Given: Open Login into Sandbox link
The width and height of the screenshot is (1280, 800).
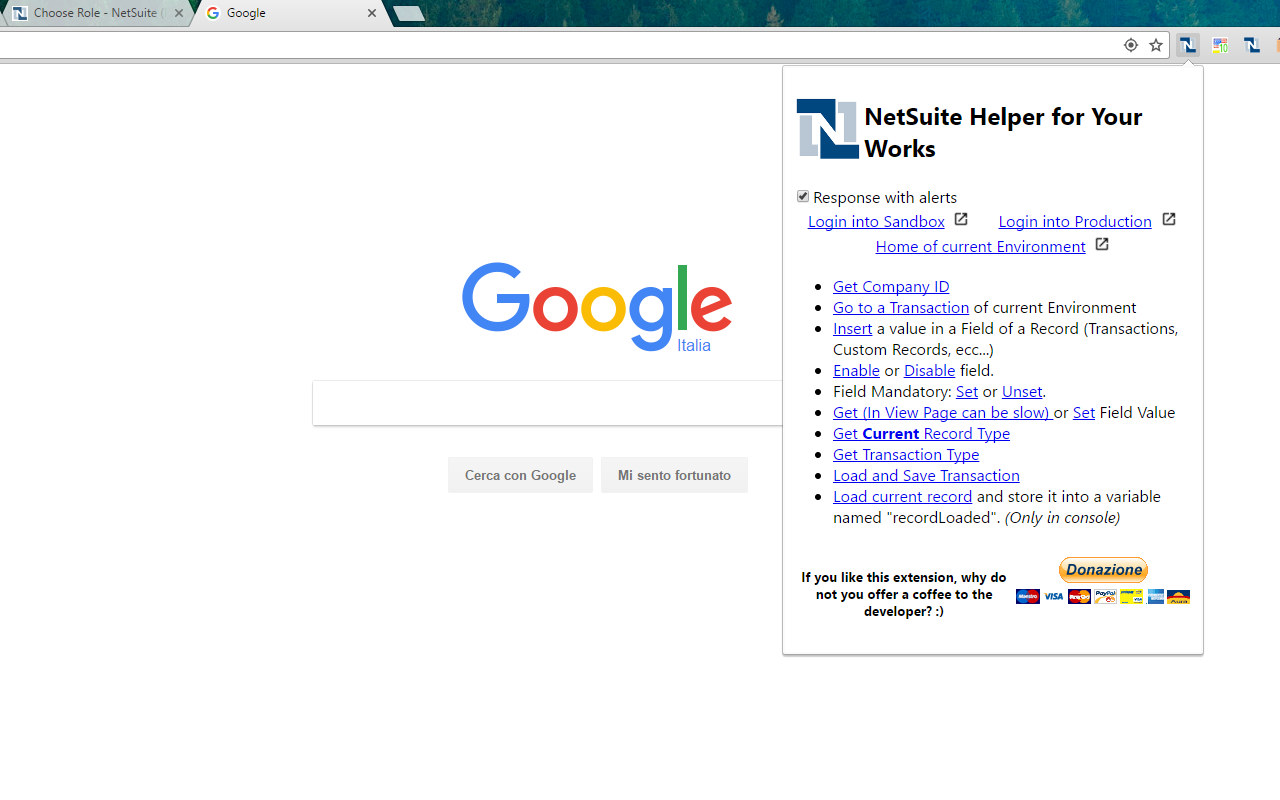Looking at the screenshot, I should 876,221.
